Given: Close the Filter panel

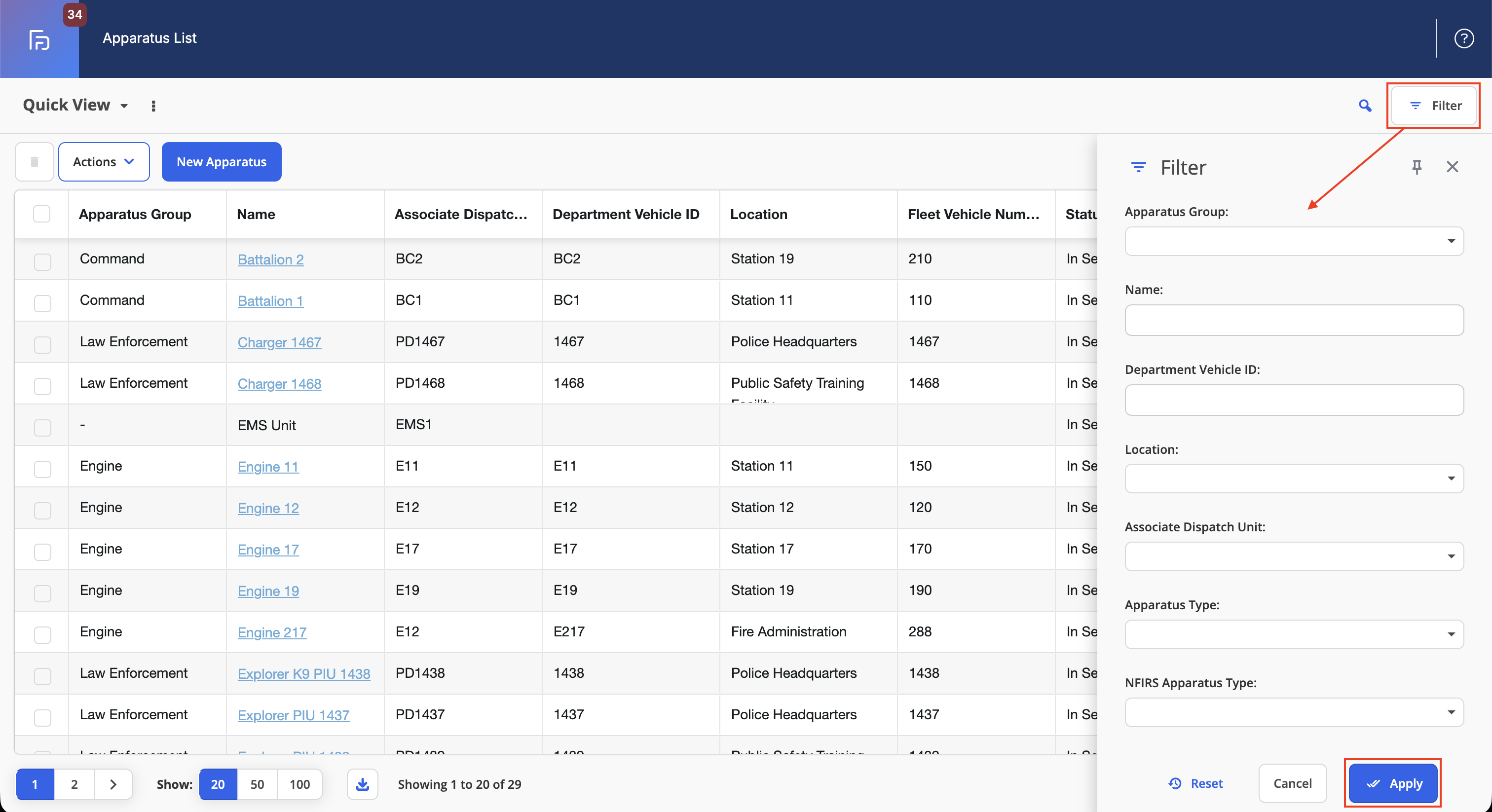Looking at the screenshot, I should click(x=1452, y=167).
